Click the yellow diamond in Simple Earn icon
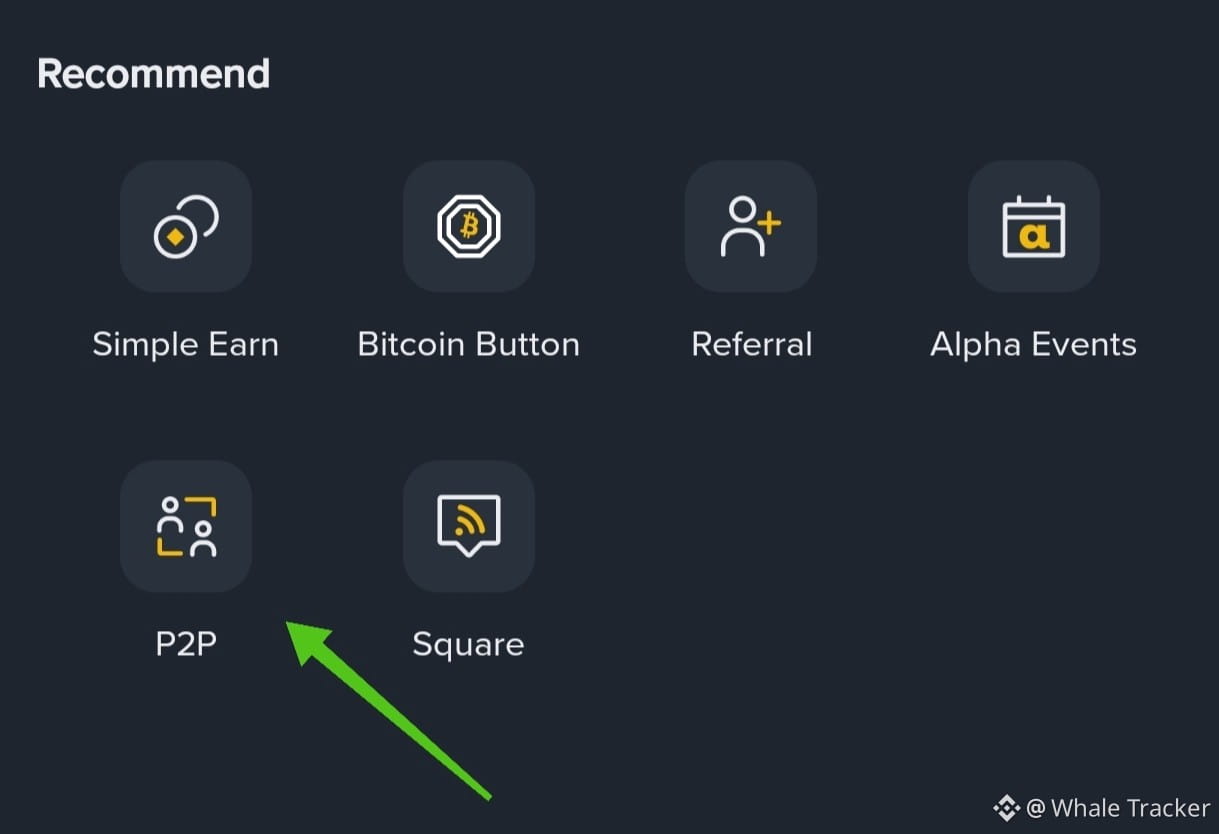1219x834 pixels. click(175, 237)
